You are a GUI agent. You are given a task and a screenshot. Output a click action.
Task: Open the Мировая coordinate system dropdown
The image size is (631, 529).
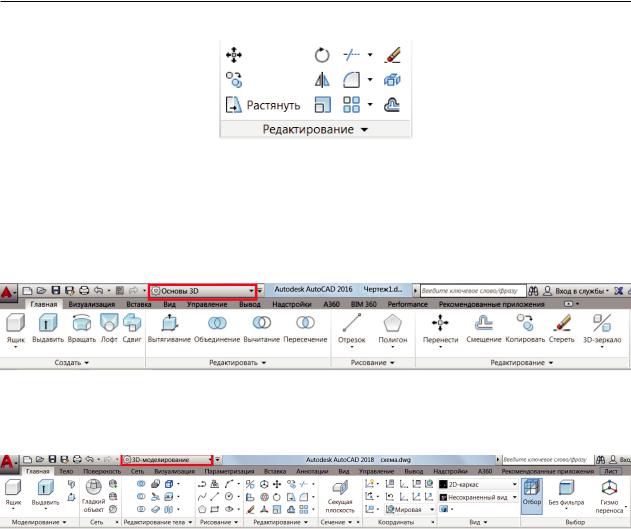410,509
